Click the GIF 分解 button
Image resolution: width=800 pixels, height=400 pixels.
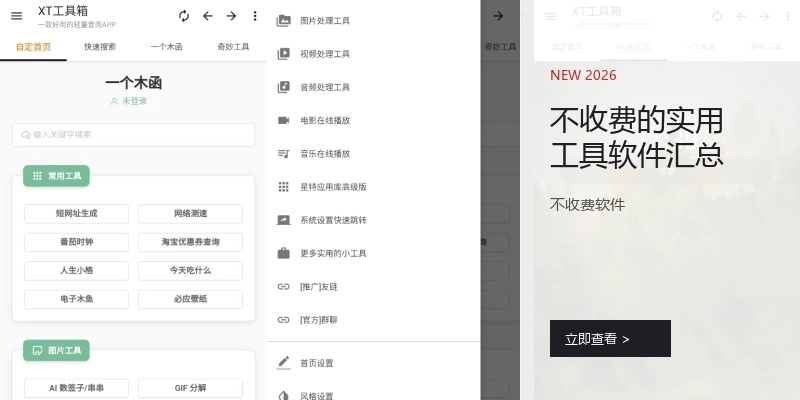click(190, 388)
